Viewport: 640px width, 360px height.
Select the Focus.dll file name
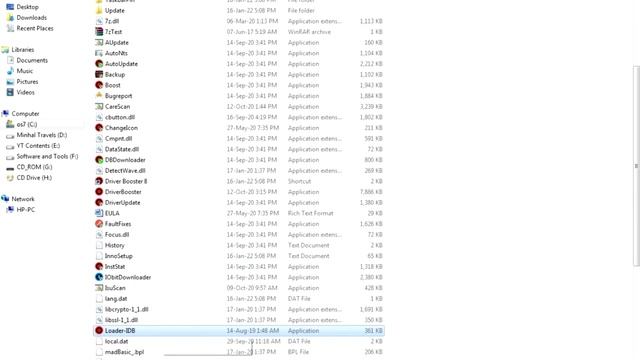(117, 234)
